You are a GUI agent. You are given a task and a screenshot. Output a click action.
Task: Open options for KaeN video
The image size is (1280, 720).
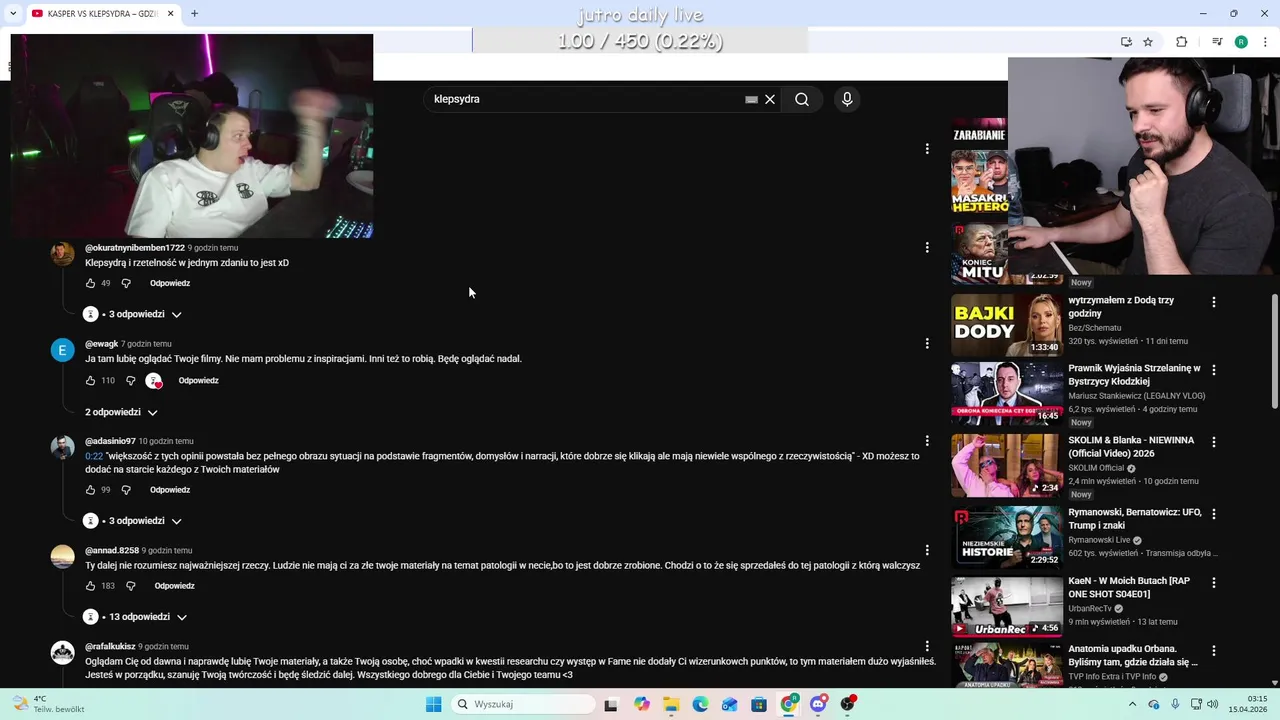pos(1214,582)
